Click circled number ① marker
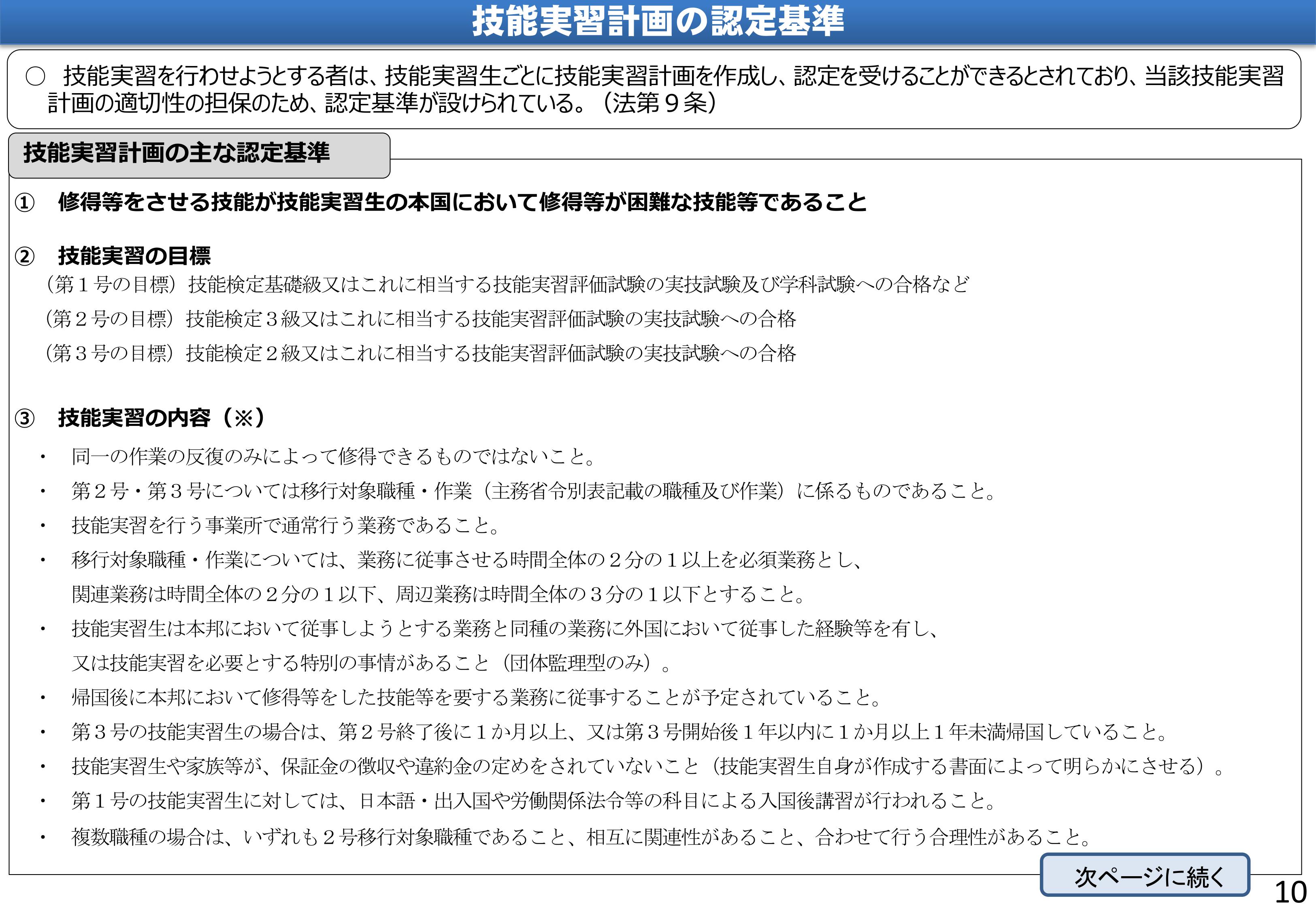 coord(25,202)
